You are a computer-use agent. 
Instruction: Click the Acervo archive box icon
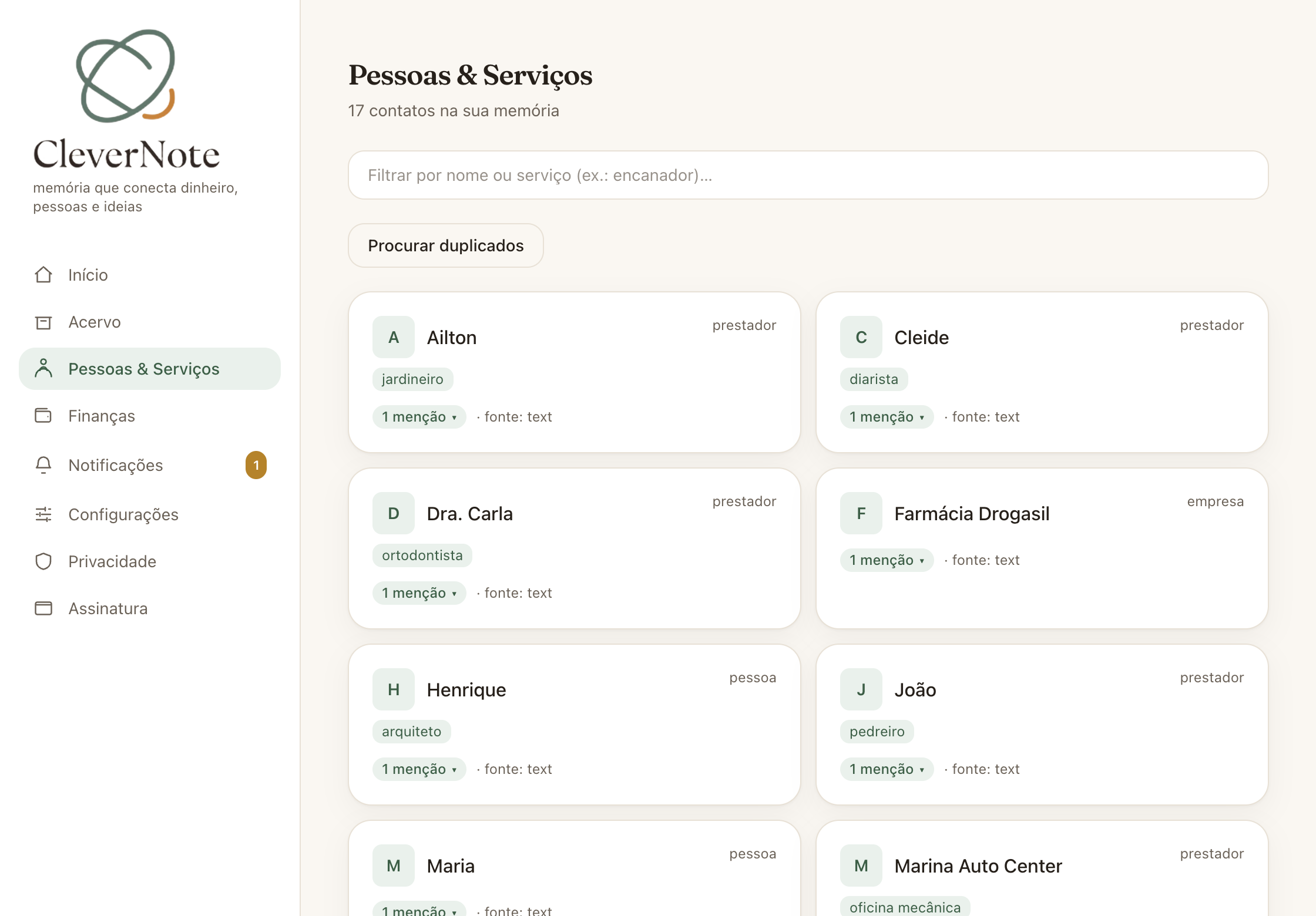(43, 322)
